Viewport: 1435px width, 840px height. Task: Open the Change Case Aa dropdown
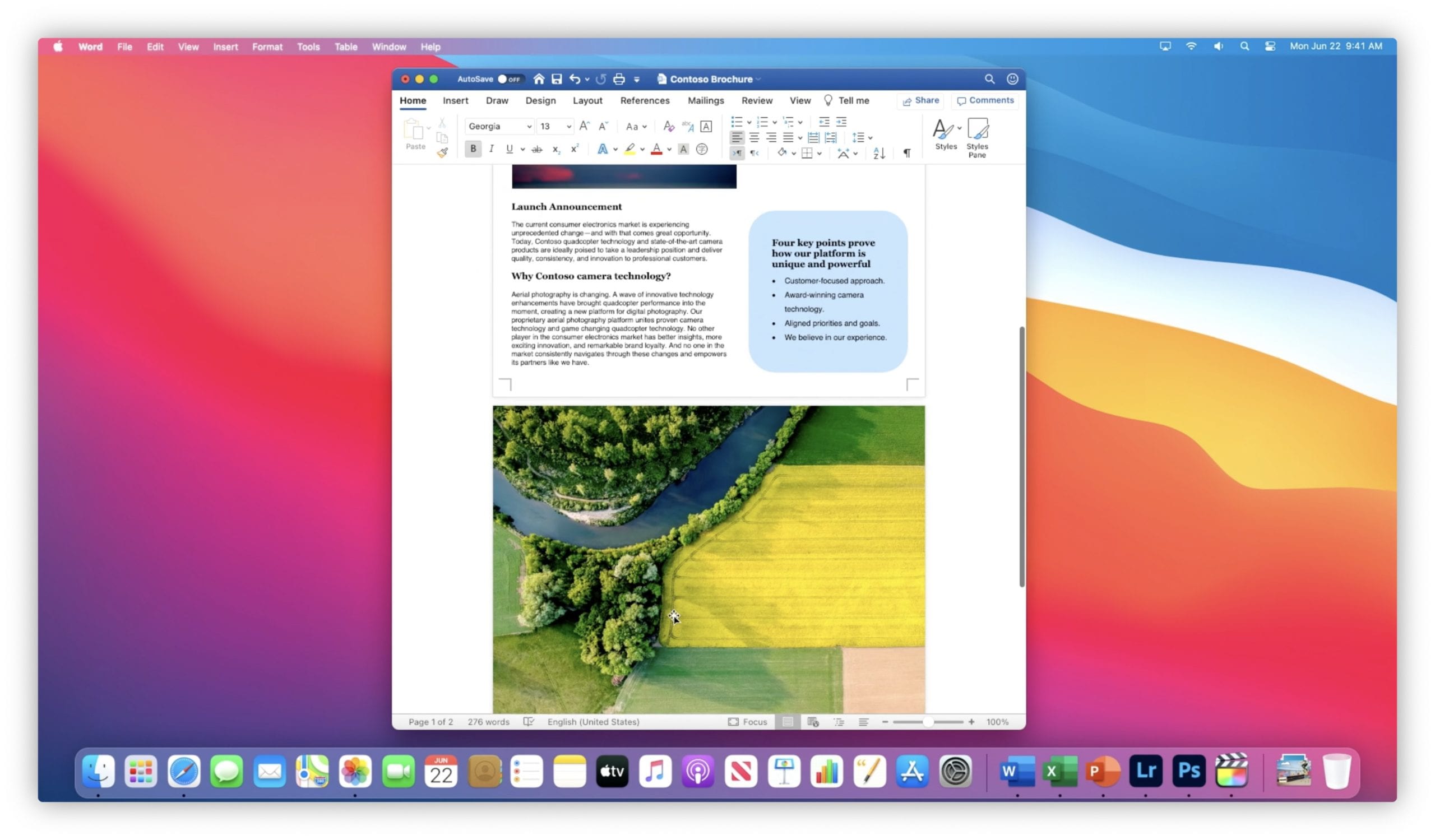(636, 126)
